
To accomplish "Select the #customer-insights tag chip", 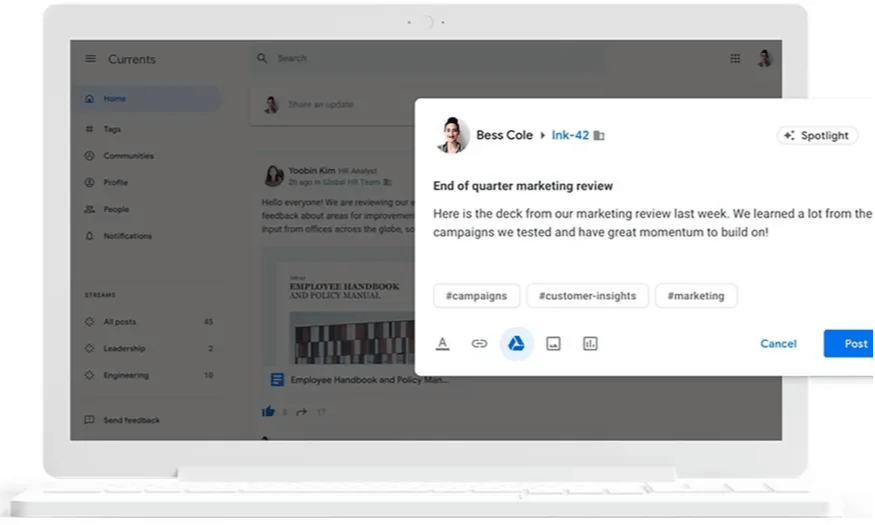I will pos(588,296).
